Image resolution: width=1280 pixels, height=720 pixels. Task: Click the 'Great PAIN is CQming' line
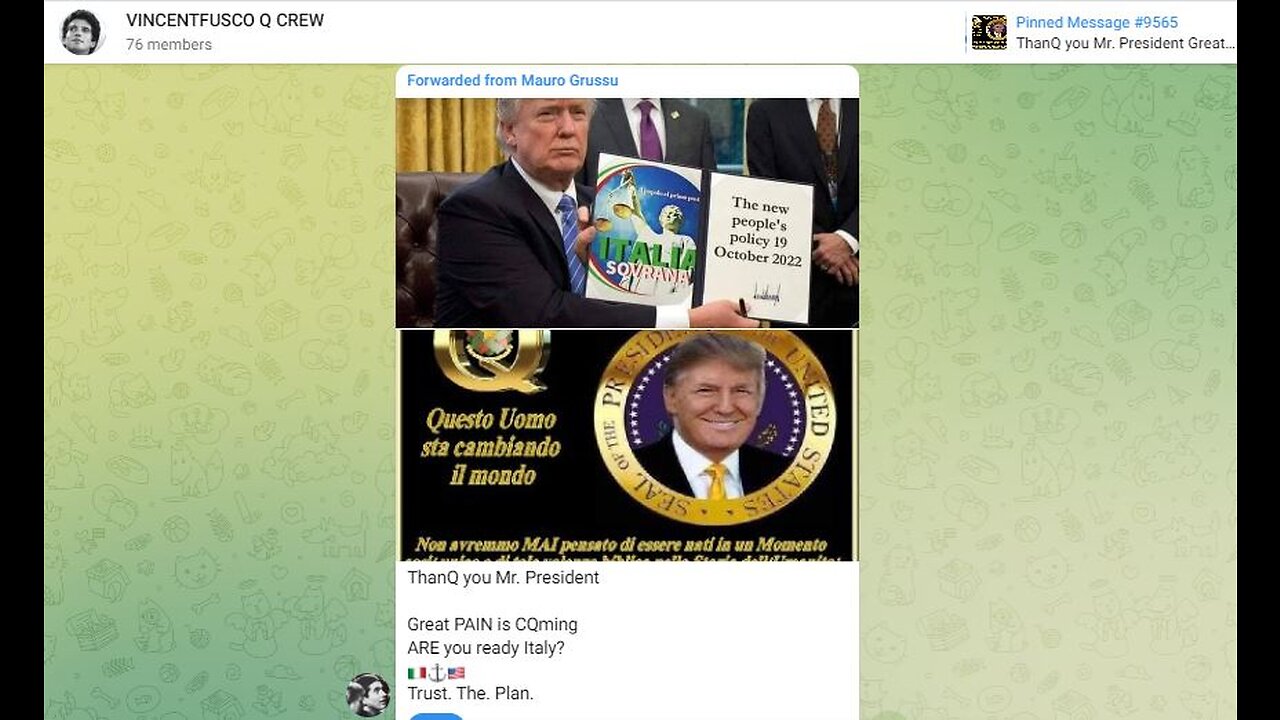pos(492,625)
